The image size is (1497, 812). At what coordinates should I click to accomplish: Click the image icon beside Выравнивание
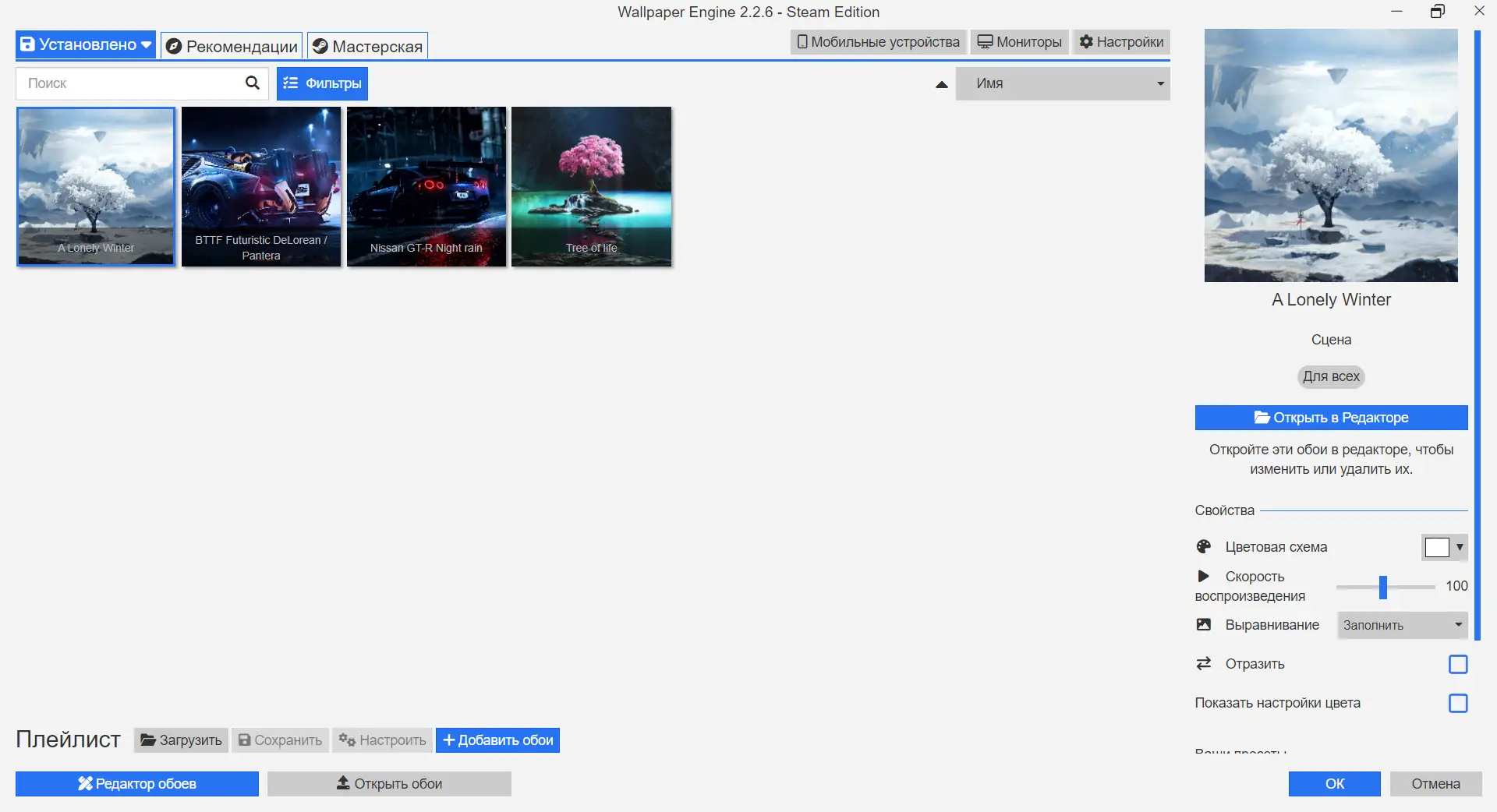point(1204,625)
